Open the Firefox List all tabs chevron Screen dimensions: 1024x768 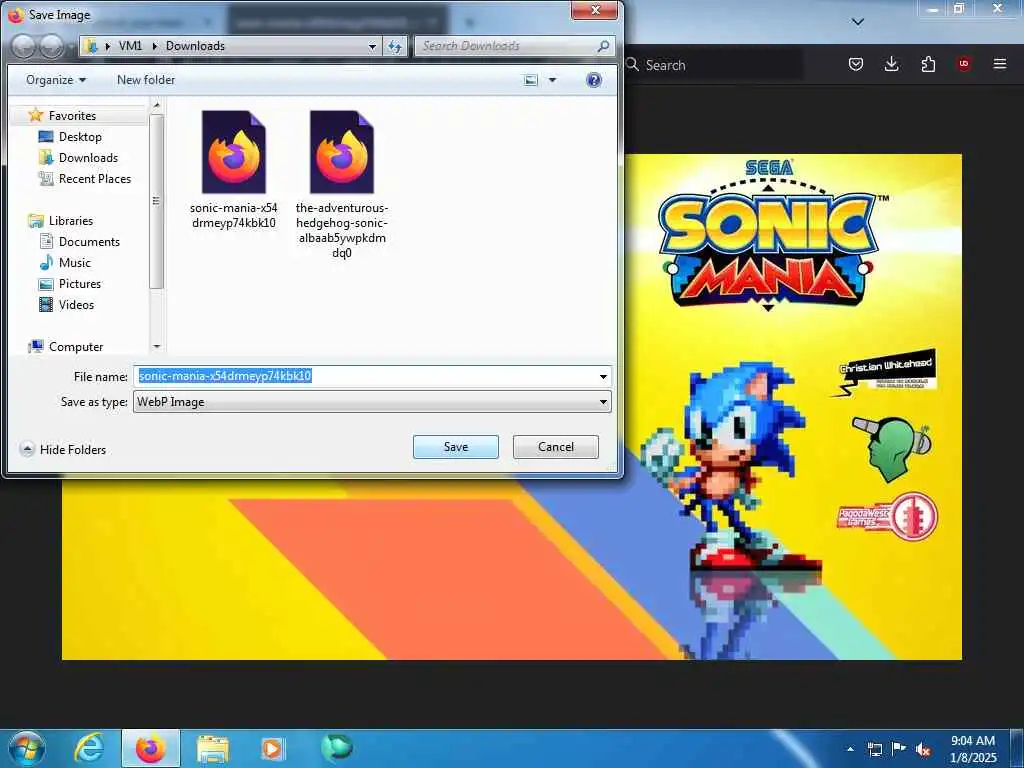[858, 22]
